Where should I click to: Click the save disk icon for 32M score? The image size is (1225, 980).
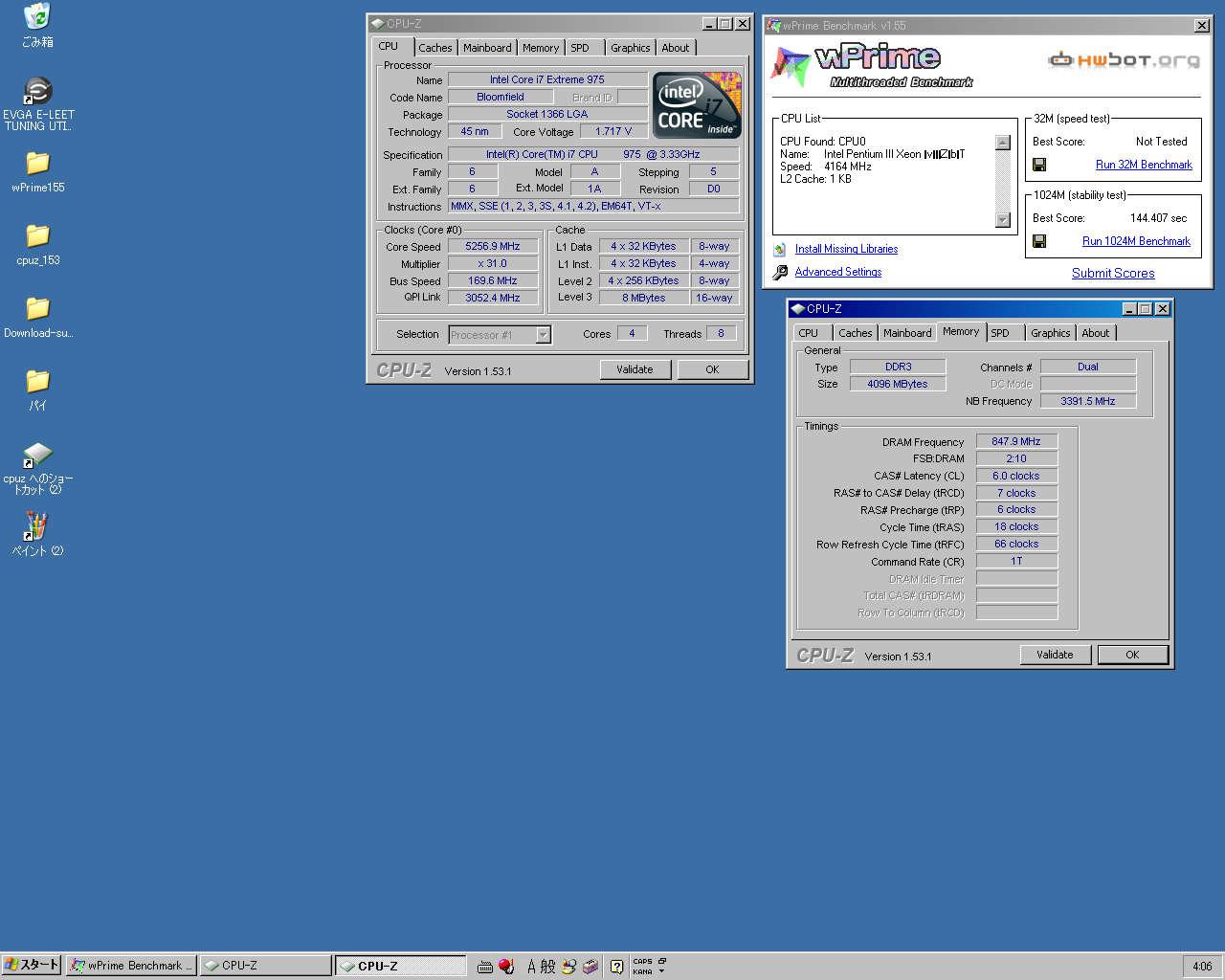(1039, 165)
